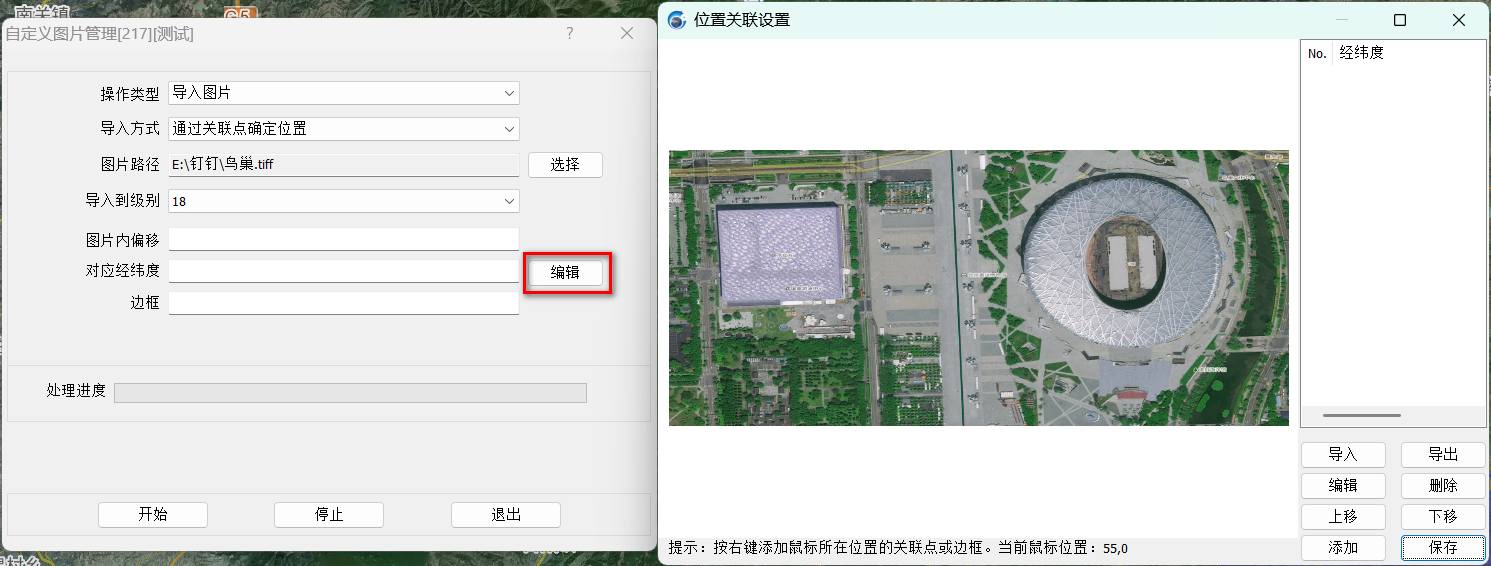Click the 导入 button in 位置关联设置
This screenshot has height=566, width=1491.
(1343, 455)
